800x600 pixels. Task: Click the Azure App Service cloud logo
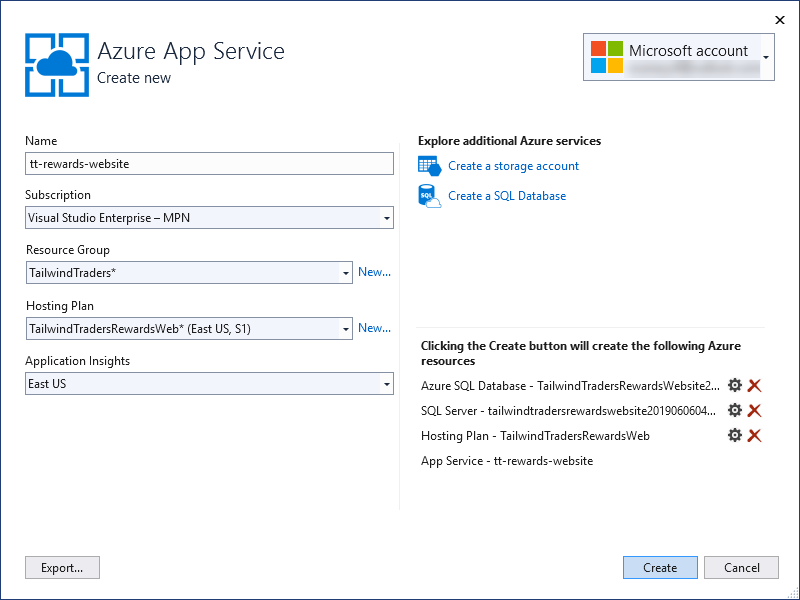(57, 65)
